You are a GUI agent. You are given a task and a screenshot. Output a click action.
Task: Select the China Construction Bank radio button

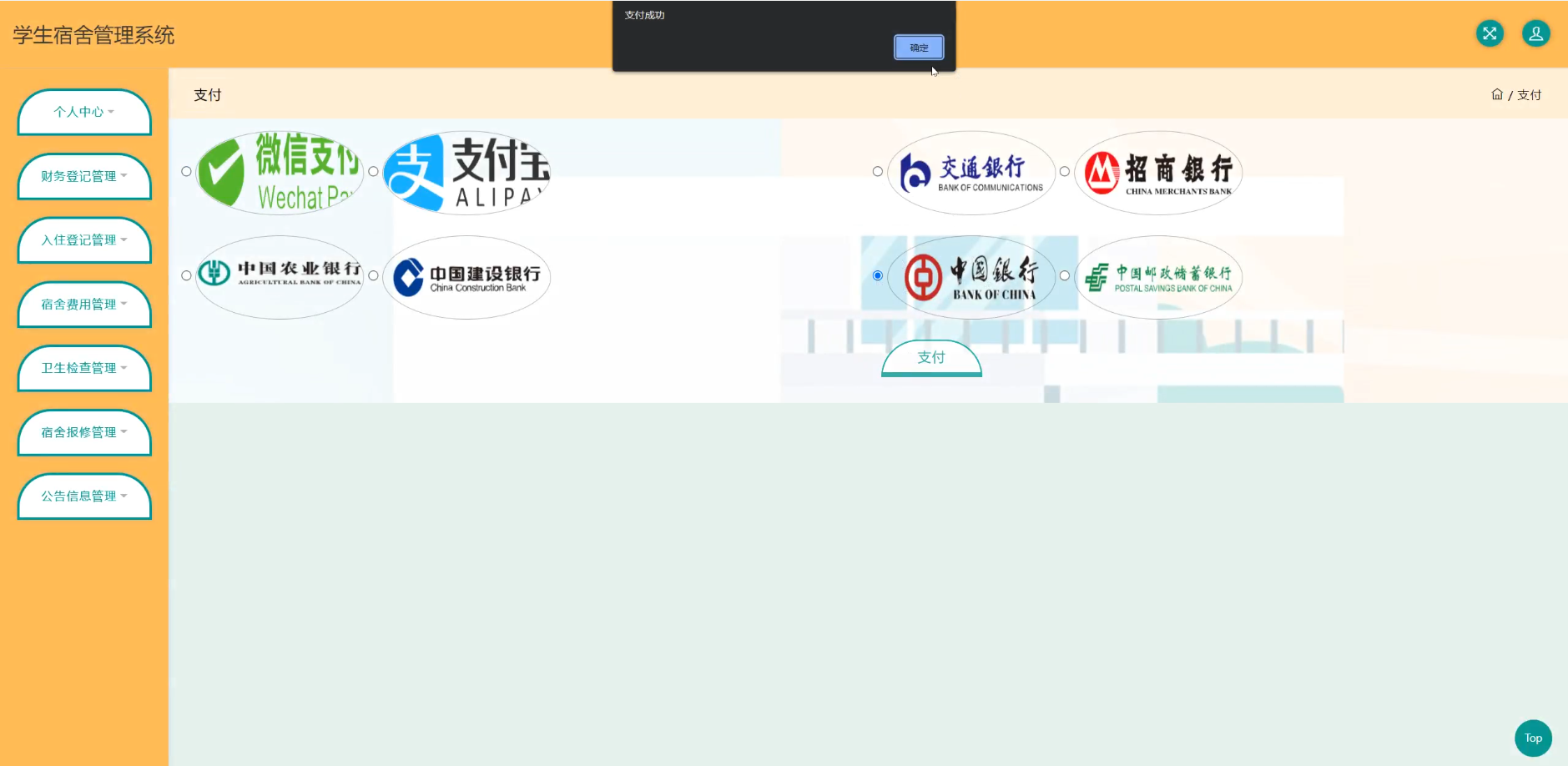tap(373, 275)
